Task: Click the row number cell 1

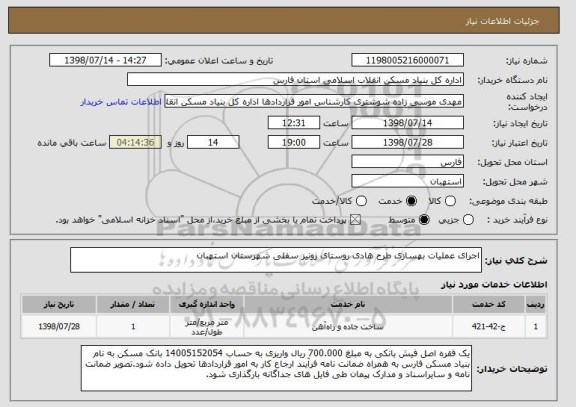Action: tap(536, 327)
